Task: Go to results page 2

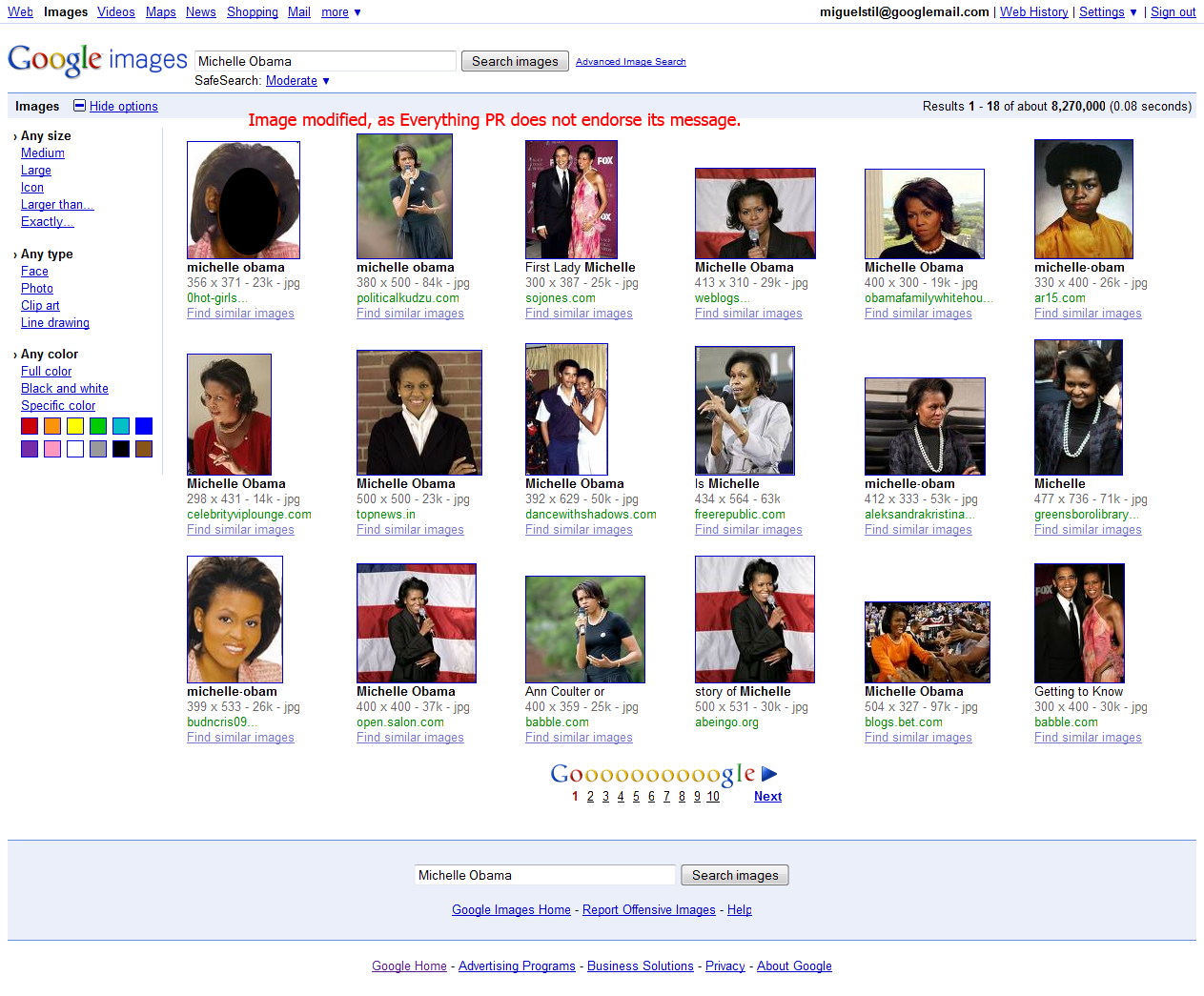Action: coord(590,797)
